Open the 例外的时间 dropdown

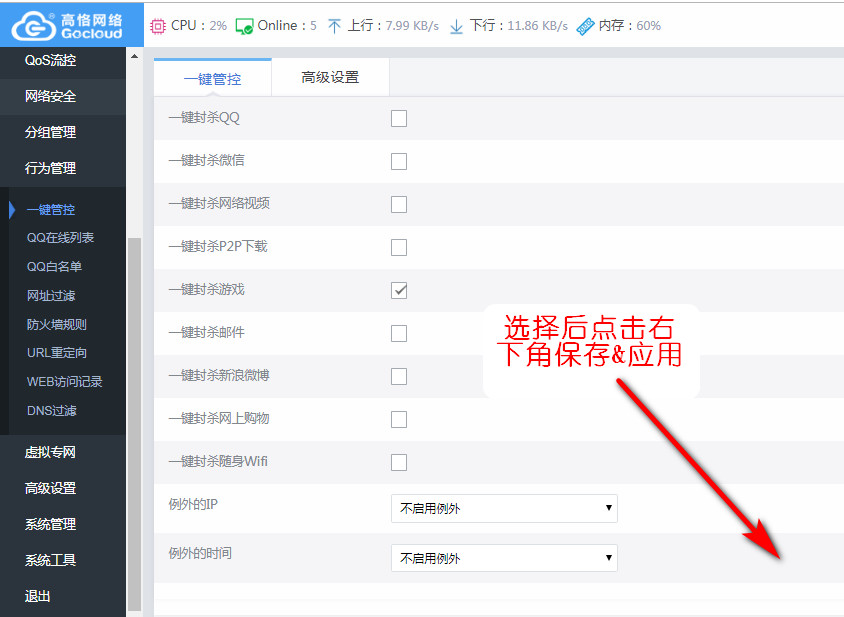pyautogui.click(x=504, y=558)
